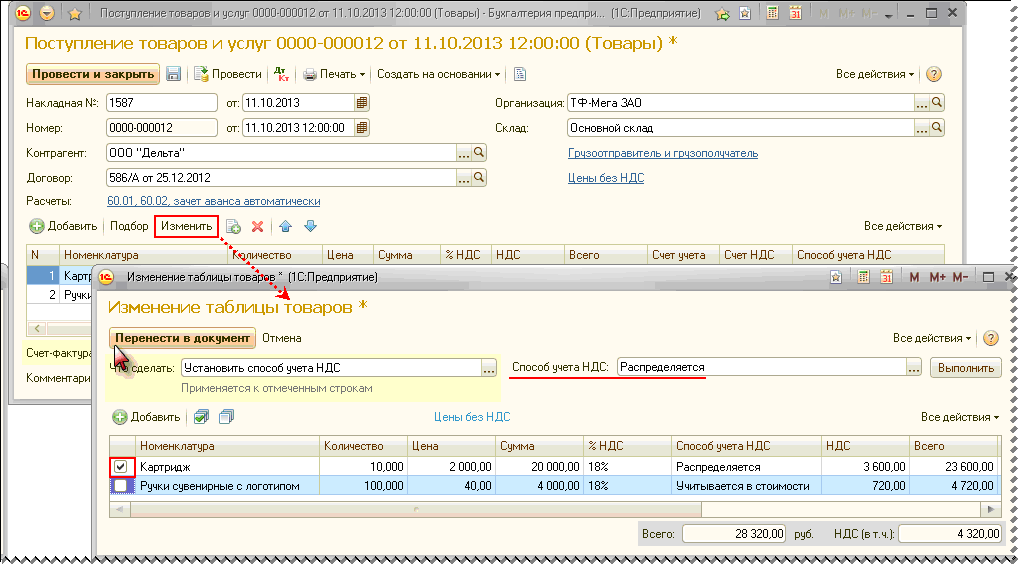The image size is (1018, 564).
Task: Check the Ручки сувенирные с логотипом checkbox
Action: 121,486
